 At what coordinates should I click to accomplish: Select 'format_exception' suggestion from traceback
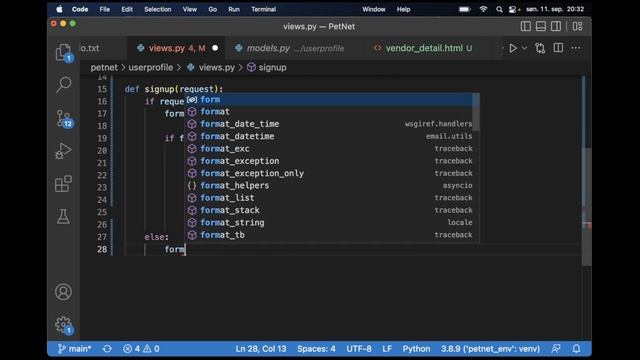(x=329, y=161)
